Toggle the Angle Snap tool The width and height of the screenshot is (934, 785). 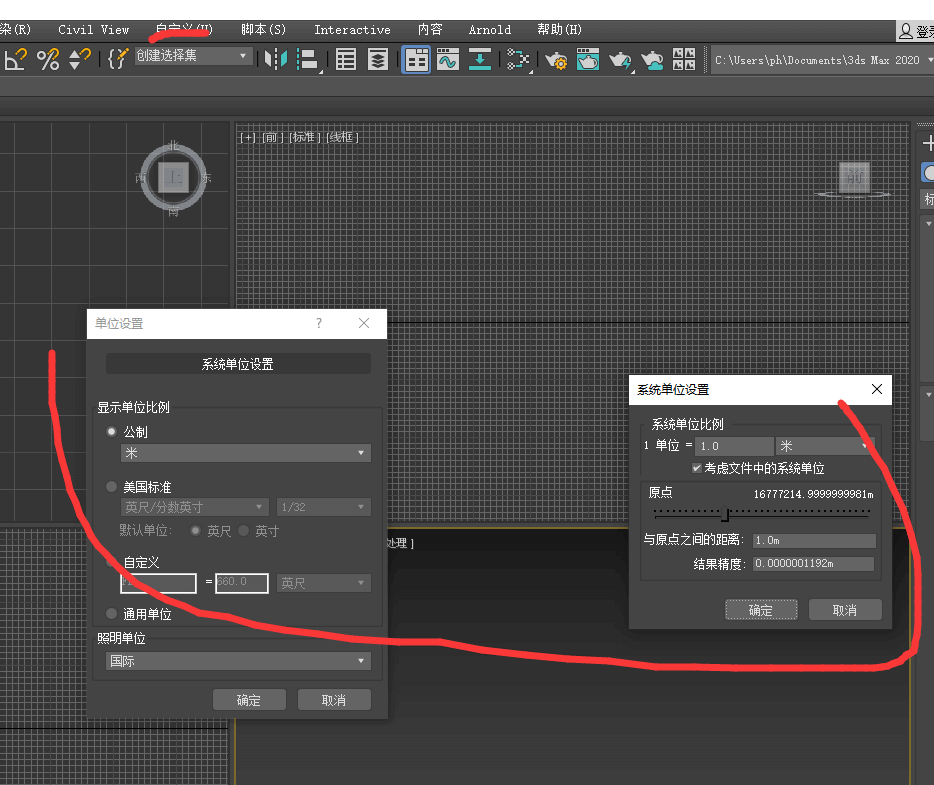coord(15,60)
